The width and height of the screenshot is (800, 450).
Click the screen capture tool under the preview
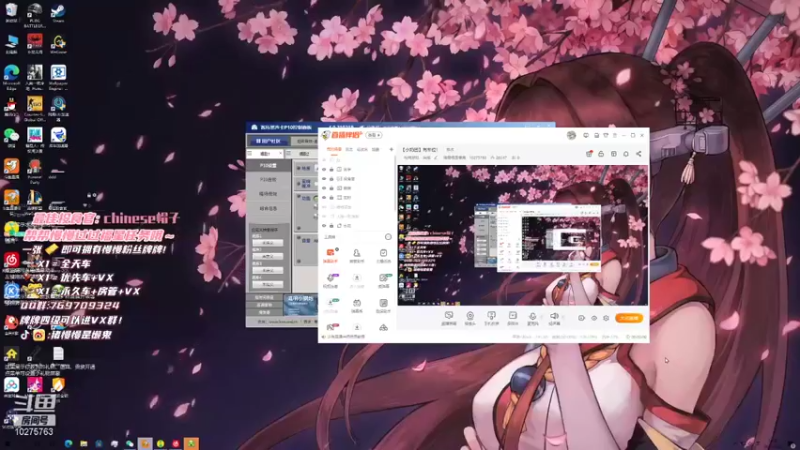coord(448,318)
